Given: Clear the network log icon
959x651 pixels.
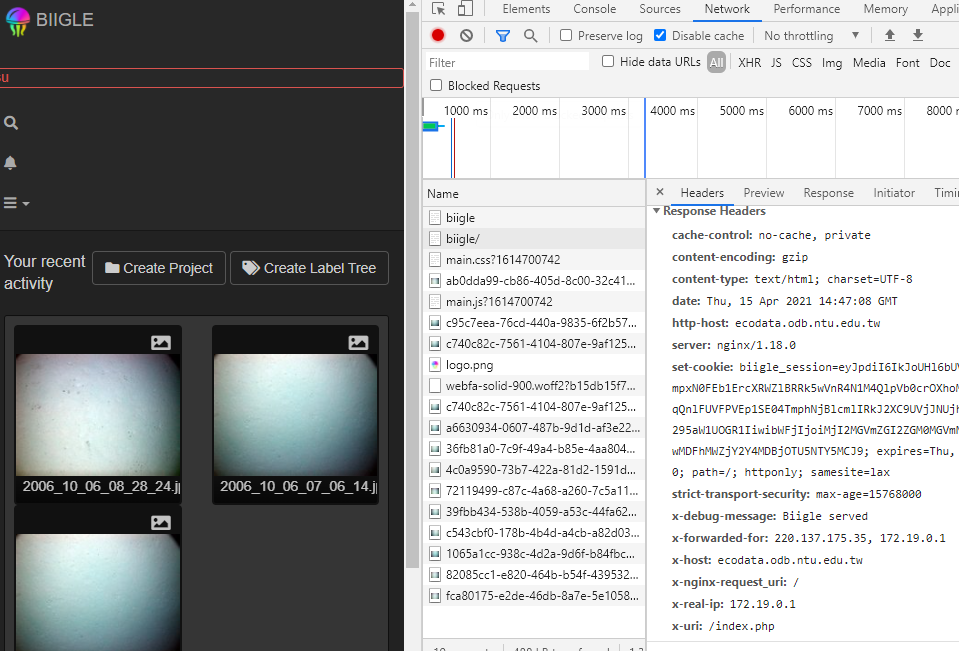Looking at the screenshot, I should pyautogui.click(x=467, y=35).
